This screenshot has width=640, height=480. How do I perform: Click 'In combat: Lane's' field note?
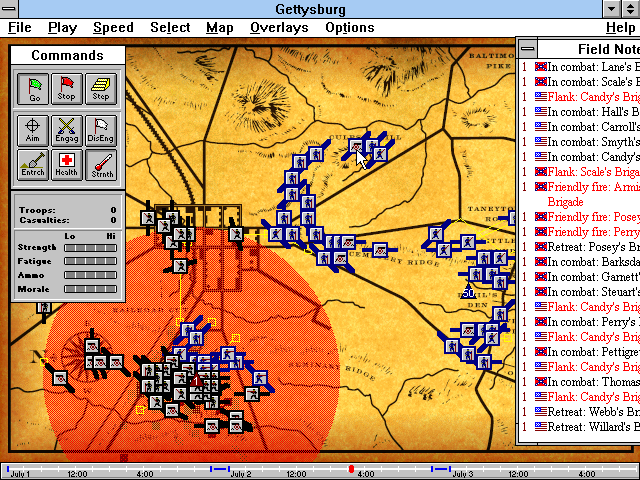[x=580, y=67]
